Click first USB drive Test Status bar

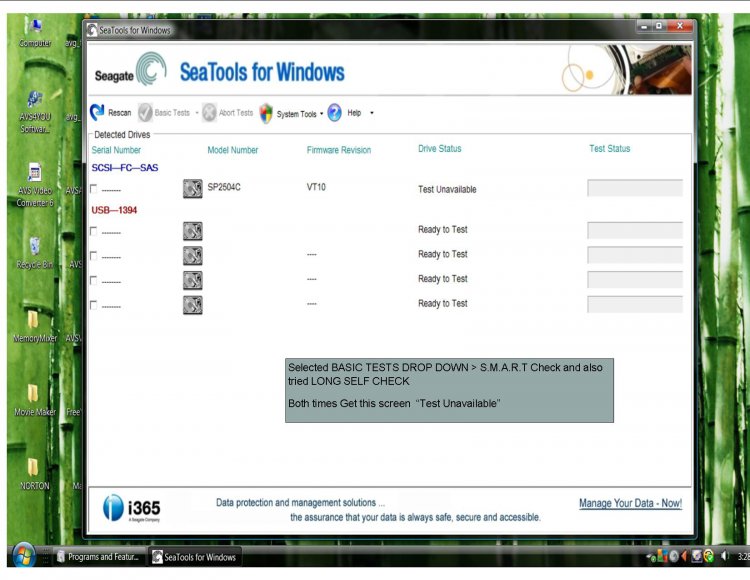click(x=635, y=230)
